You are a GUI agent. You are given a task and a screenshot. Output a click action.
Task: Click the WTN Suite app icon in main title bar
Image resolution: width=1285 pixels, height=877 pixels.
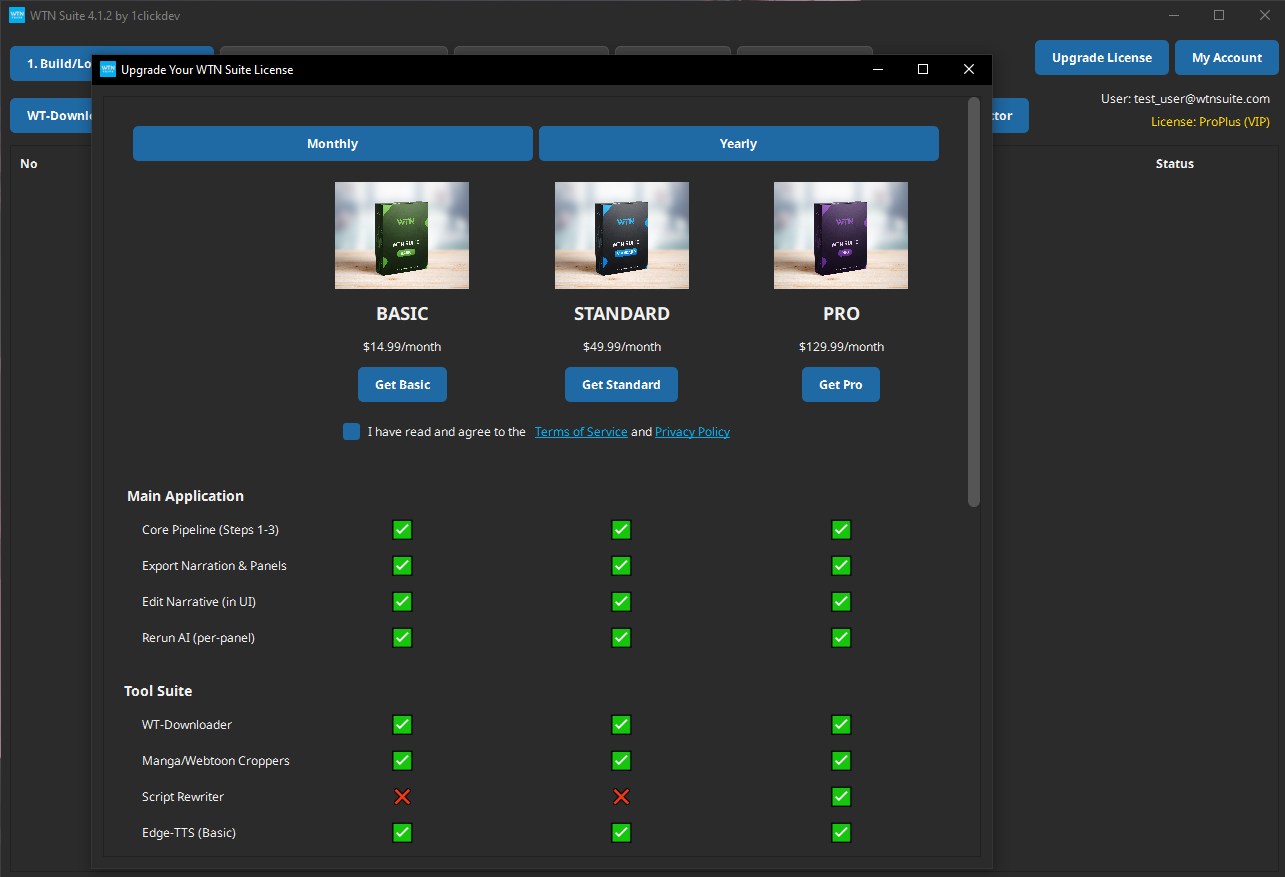[x=15, y=15]
